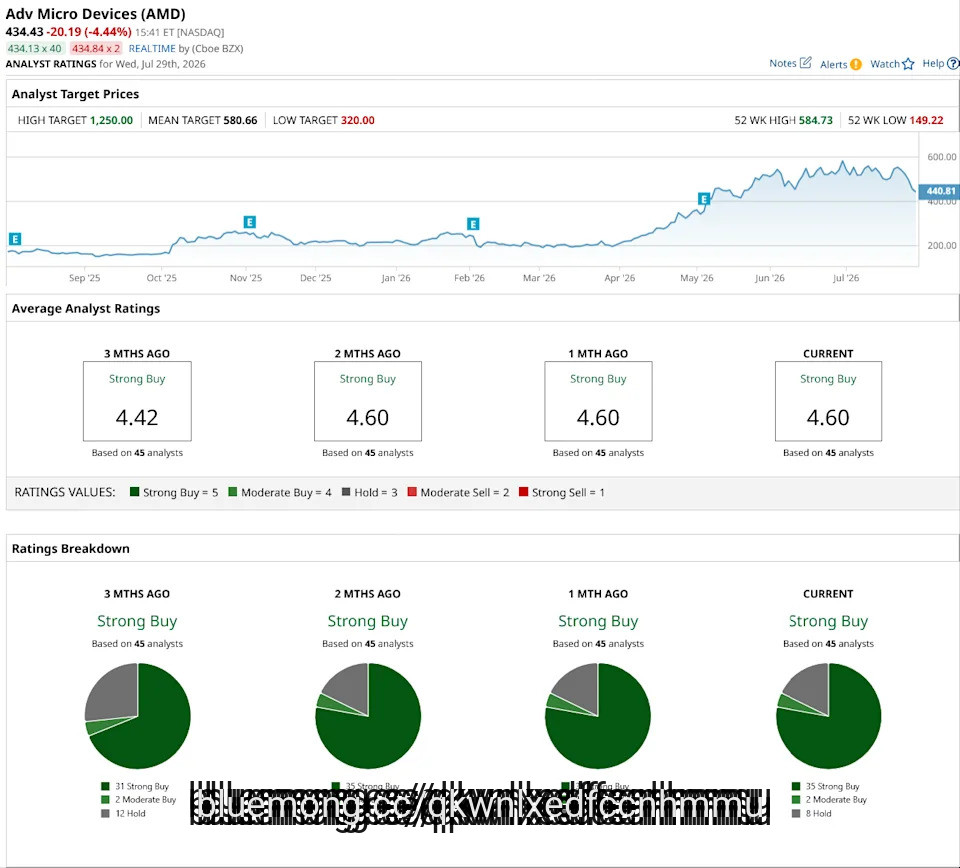The width and height of the screenshot is (960, 868).
Task: Click the CURRENT pie chart
Action: (828, 716)
